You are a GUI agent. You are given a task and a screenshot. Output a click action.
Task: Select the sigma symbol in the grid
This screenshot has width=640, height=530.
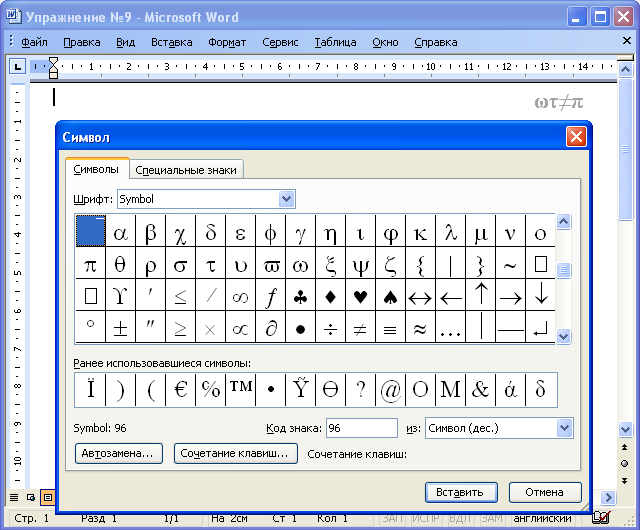pos(180,263)
